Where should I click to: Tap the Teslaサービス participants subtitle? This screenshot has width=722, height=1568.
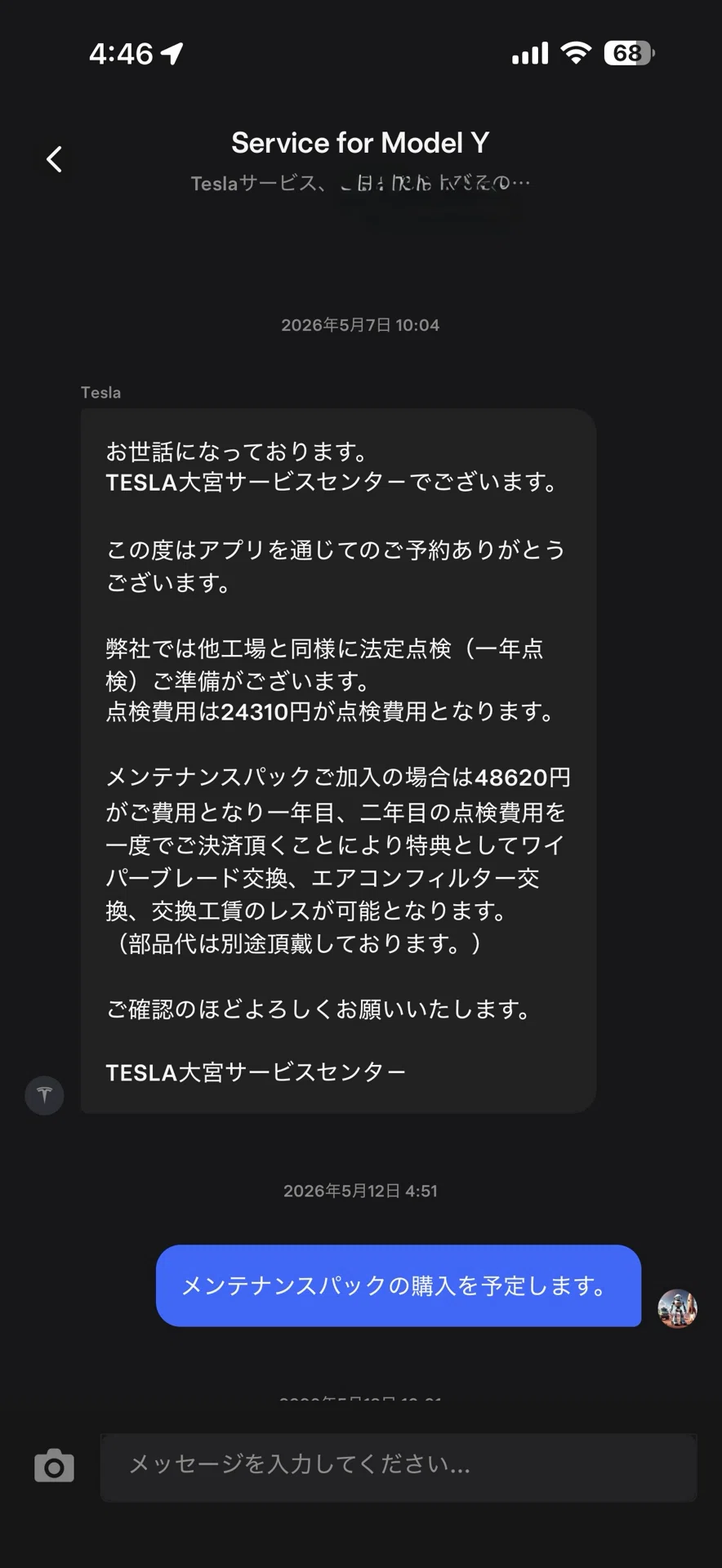point(360,183)
